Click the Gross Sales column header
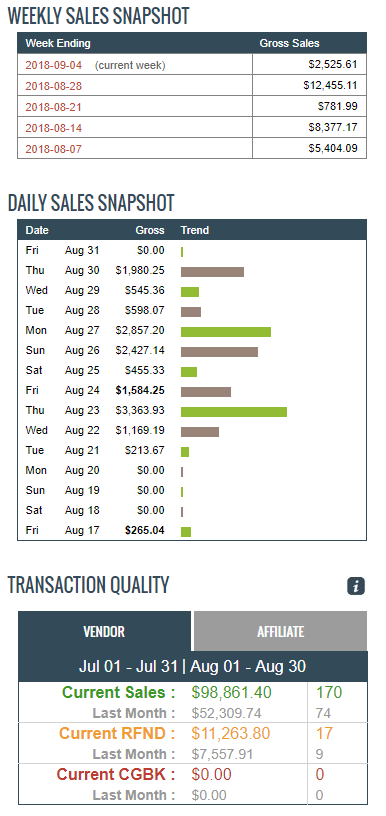This screenshot has width=386, height=816. [289, 44]
